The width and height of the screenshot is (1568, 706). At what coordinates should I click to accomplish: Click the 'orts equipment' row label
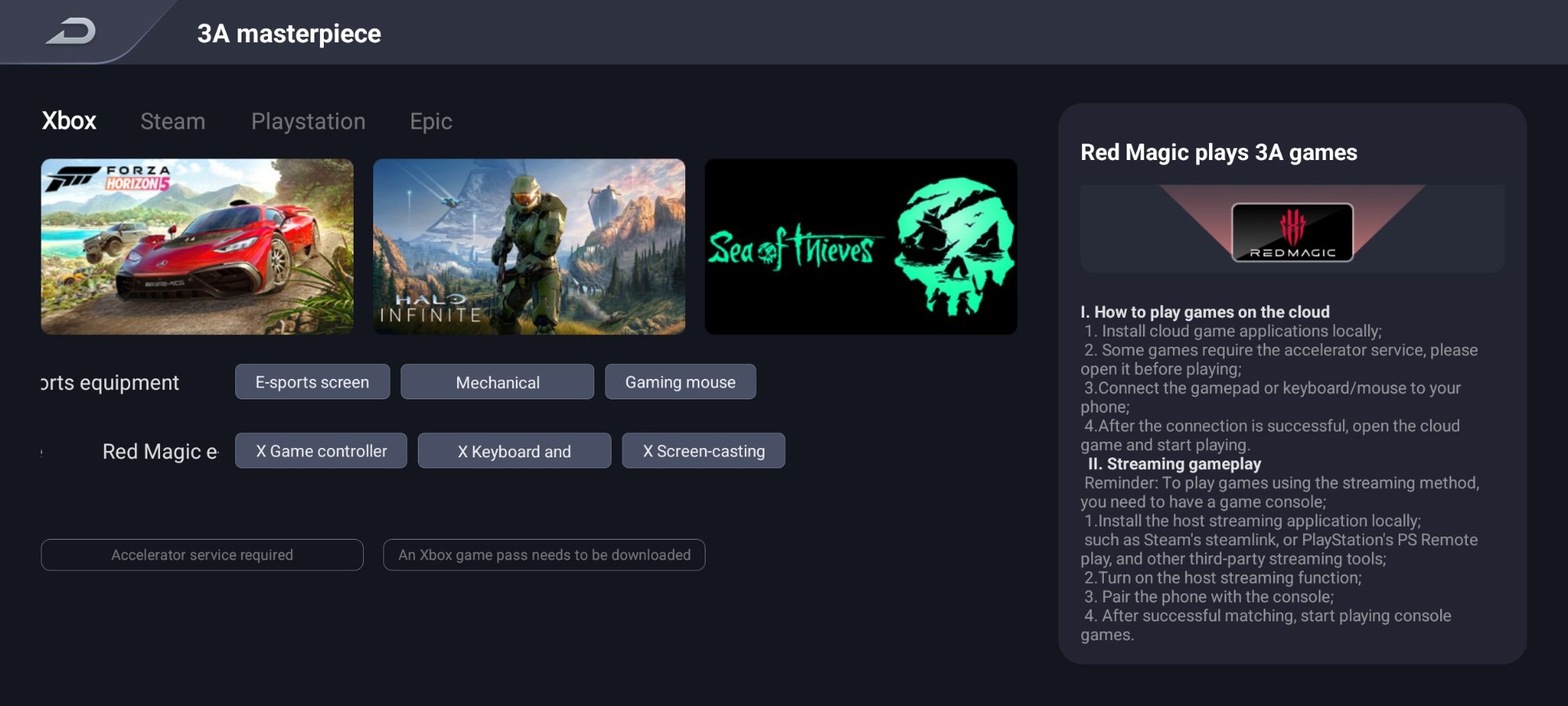(x=110, y=383)
